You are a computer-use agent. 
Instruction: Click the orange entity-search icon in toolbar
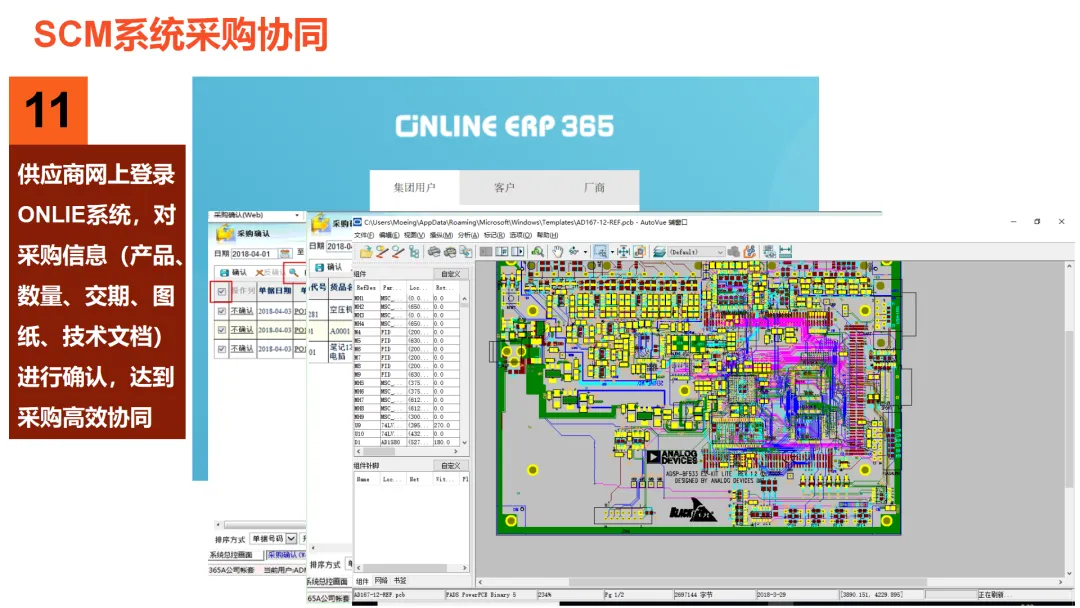[x=750, y=252]
